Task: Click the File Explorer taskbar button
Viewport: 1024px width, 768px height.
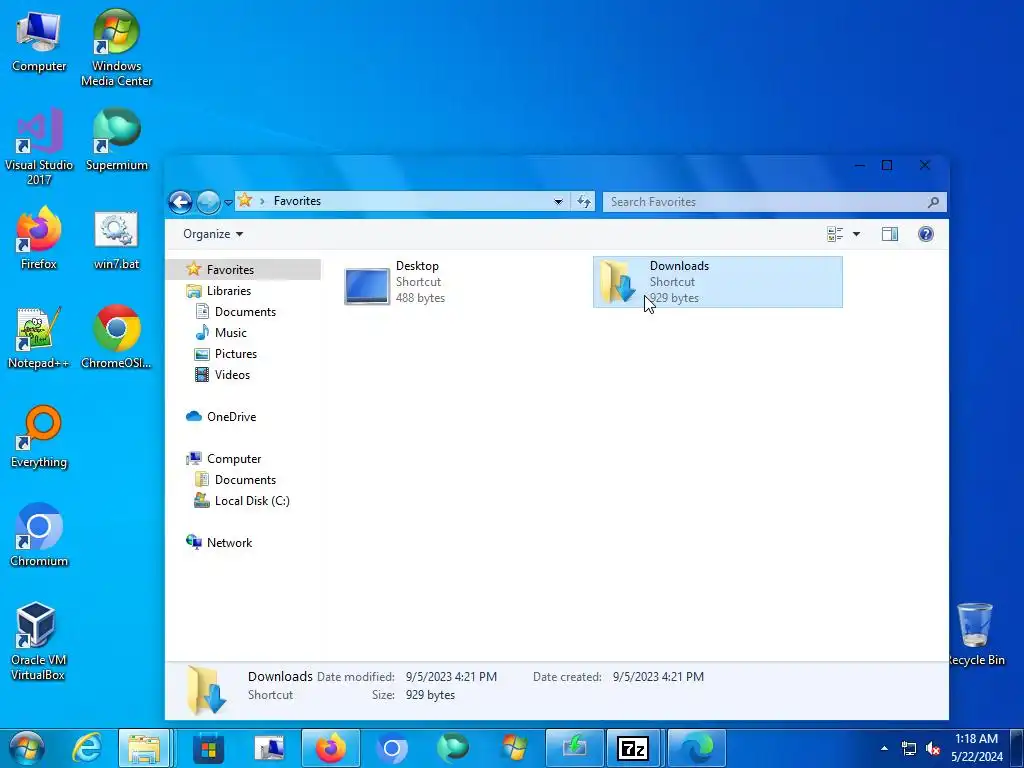Action: tap(144, 748)
